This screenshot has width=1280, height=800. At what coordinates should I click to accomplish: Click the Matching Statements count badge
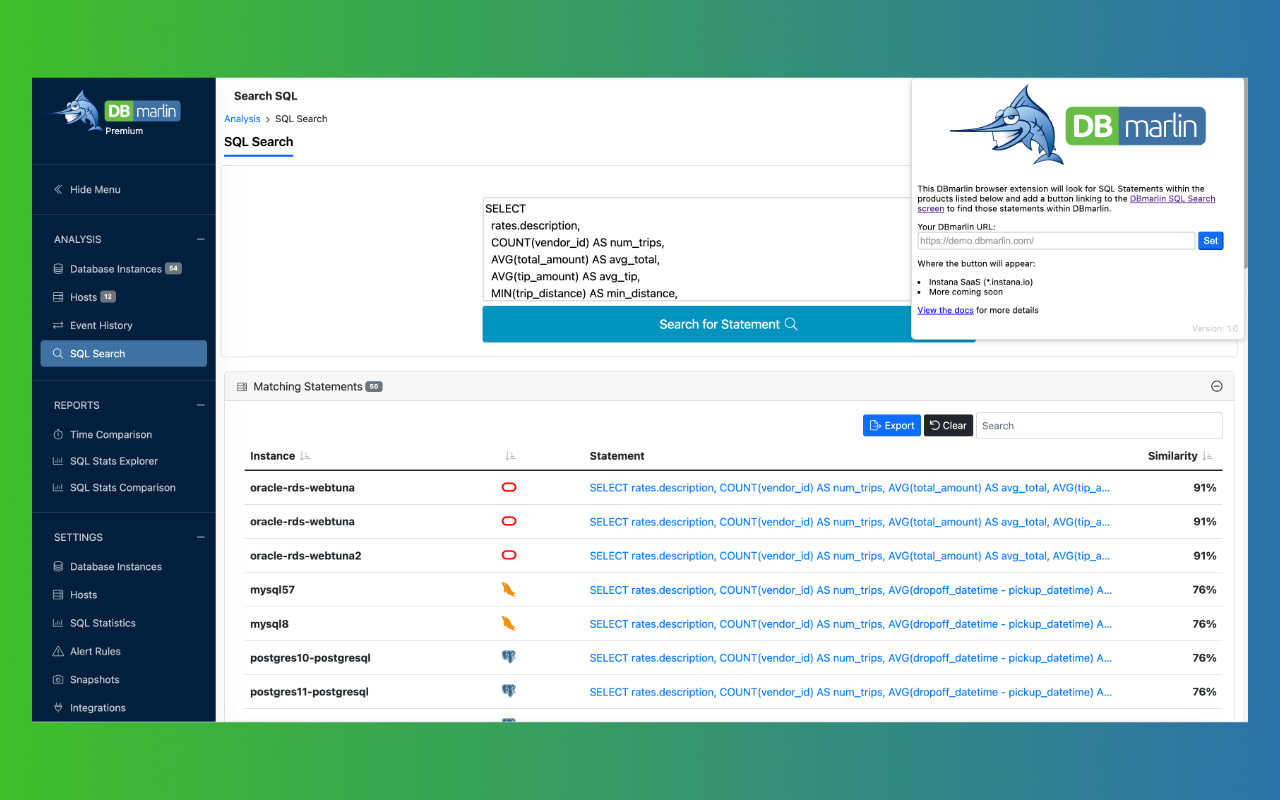coord(374,386)
